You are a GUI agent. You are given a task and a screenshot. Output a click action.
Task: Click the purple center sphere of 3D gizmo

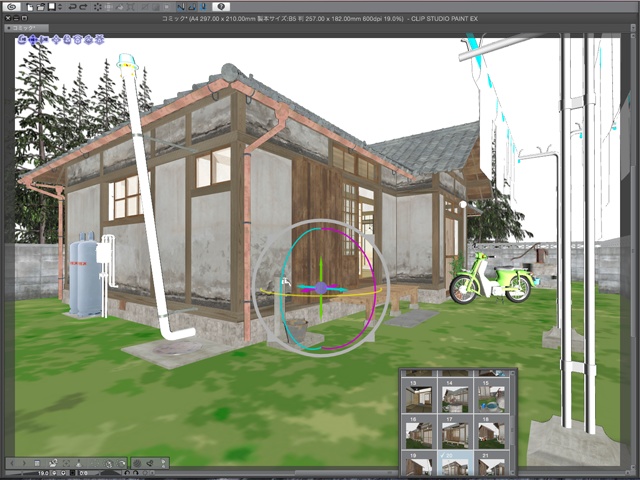click(321, 288)
